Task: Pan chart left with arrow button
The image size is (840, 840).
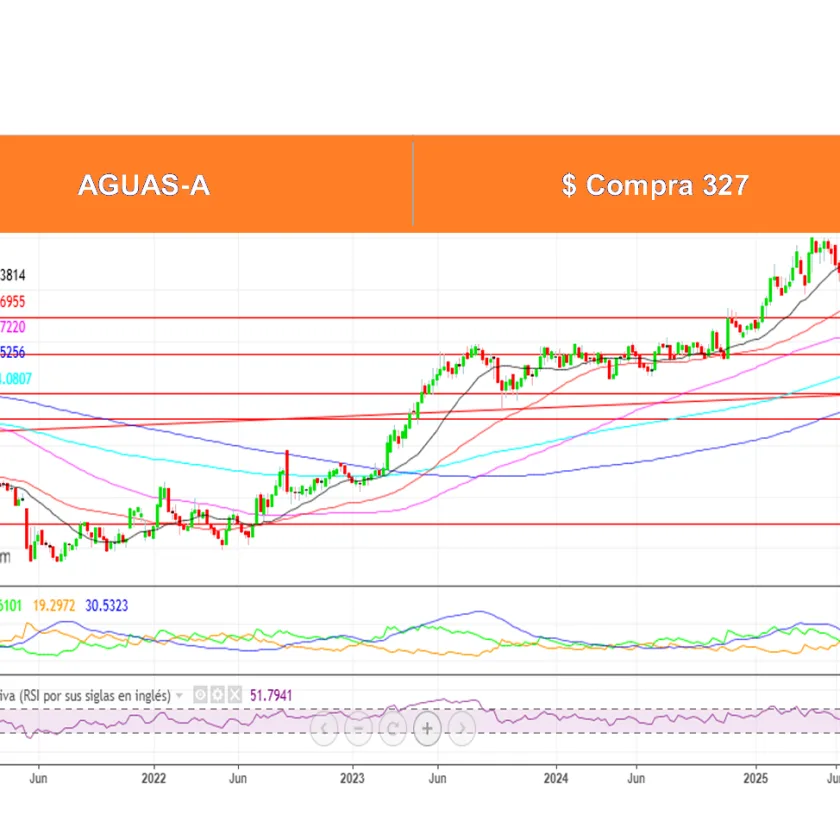Action: [x=324, y=729]
